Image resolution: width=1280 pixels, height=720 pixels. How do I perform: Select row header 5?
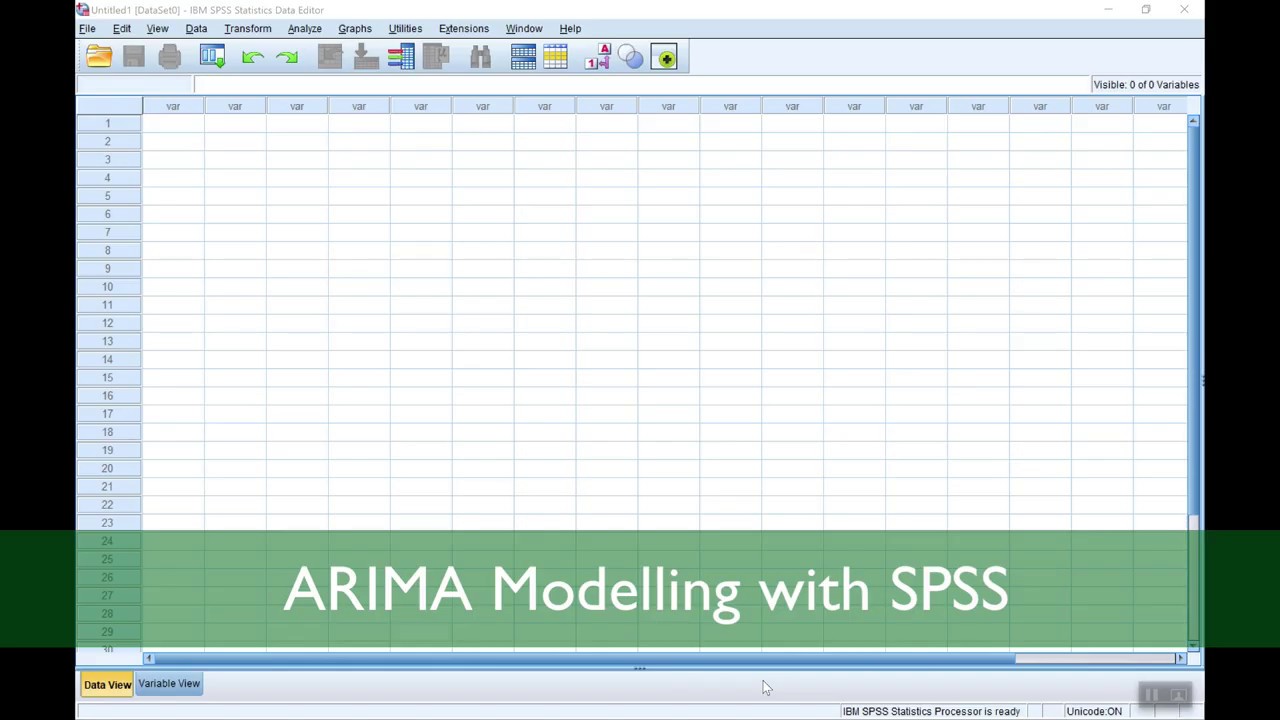[108, 196]
